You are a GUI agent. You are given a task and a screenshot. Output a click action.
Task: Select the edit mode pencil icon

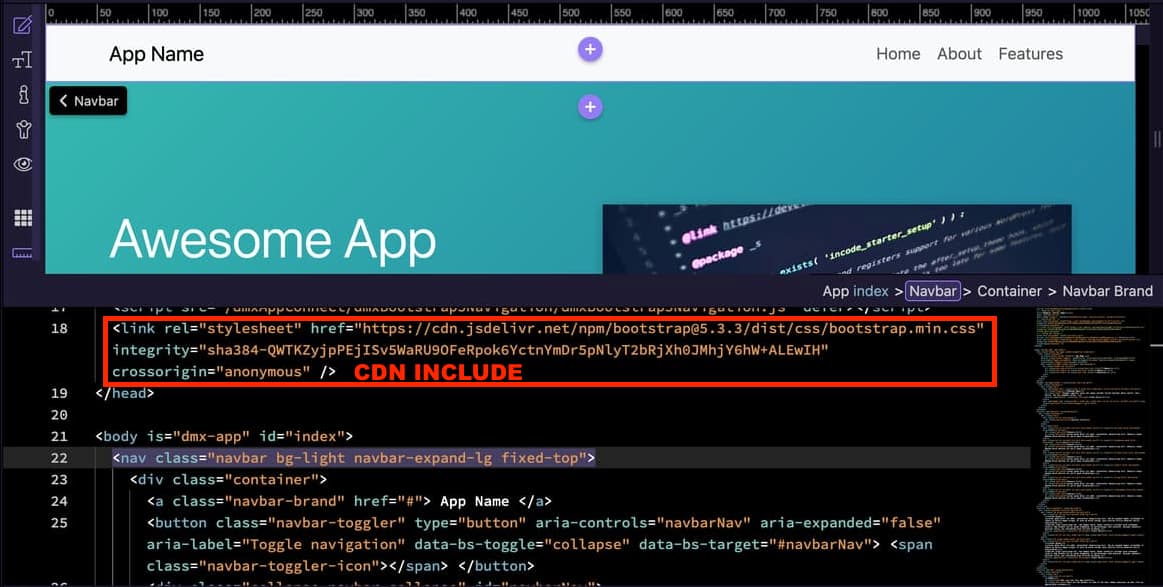[x=23, y=25]
